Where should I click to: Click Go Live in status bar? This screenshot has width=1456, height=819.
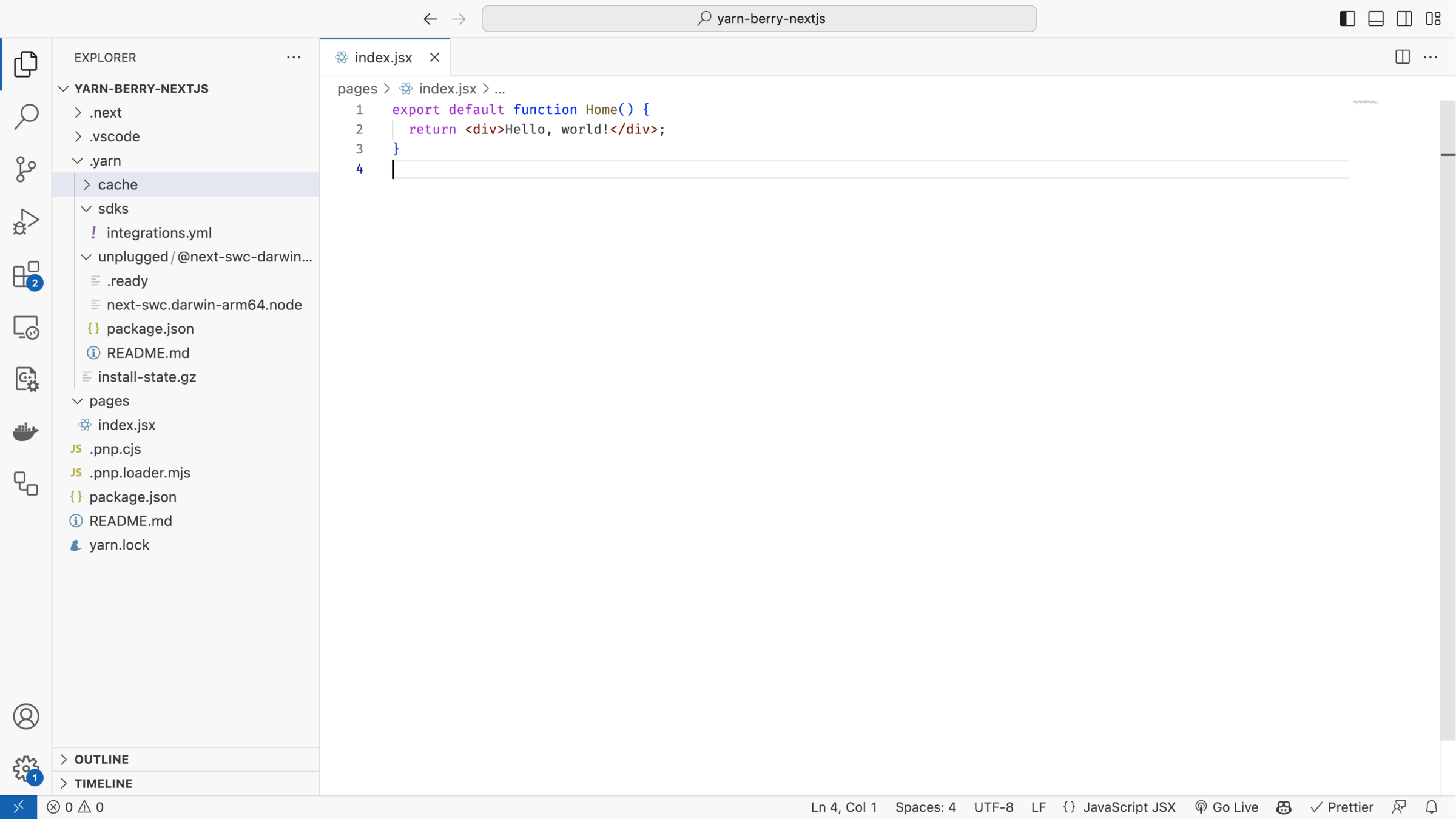click(x=1227, y=807)
